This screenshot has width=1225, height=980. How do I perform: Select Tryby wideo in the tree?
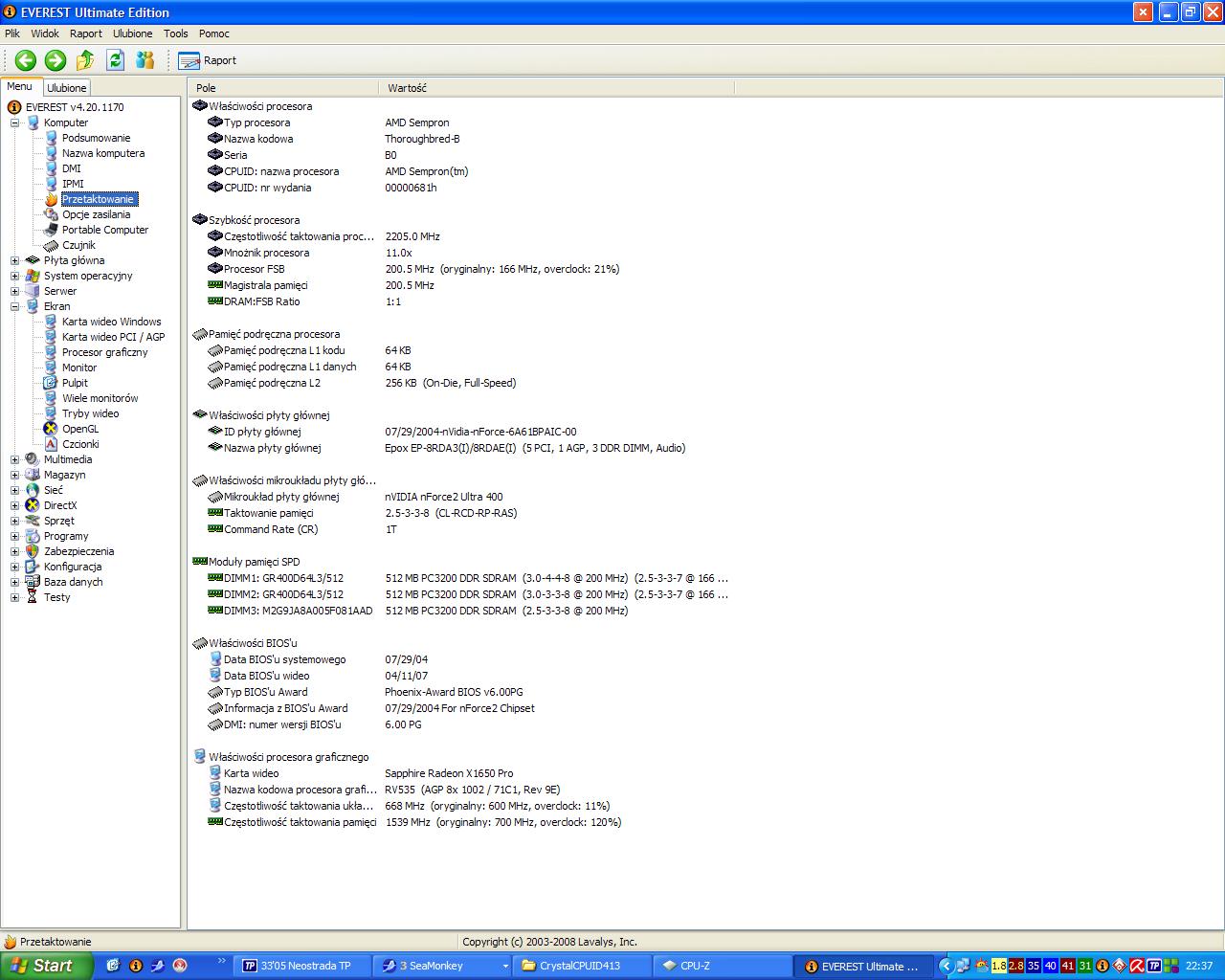click(x=91, y=413)
